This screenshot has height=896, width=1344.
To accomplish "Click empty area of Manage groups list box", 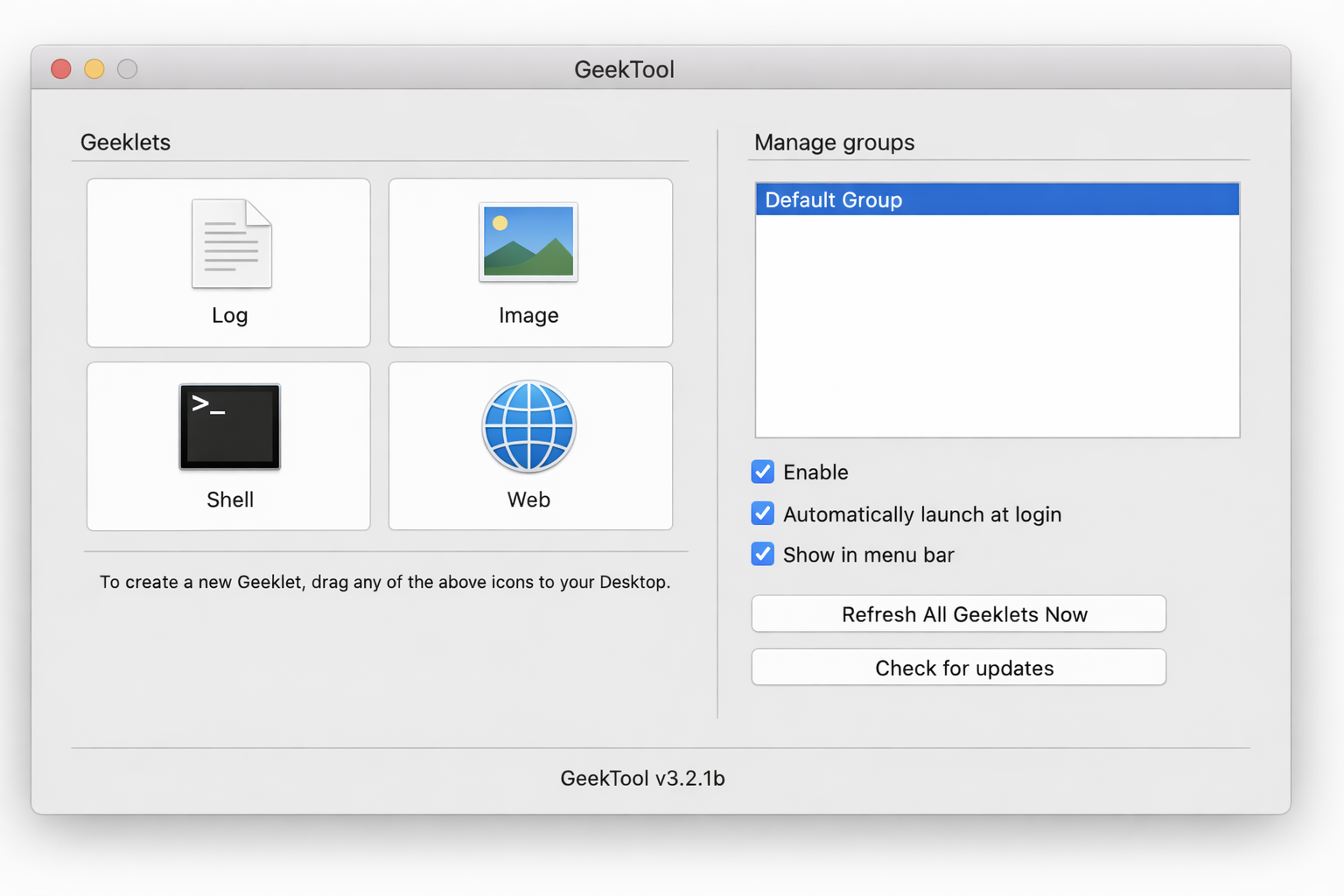I will click(997, 325).
